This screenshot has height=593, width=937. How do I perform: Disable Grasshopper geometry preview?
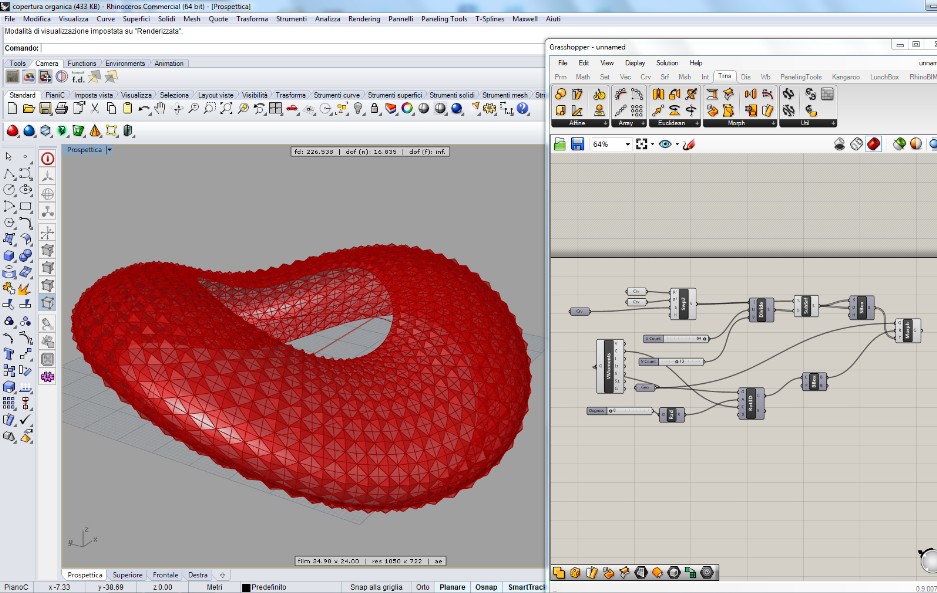(840, 144)
